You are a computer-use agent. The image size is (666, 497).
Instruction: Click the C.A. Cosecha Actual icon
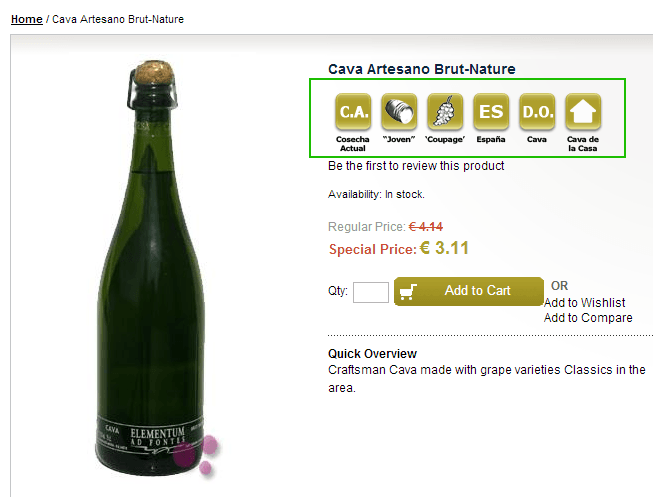[353, 112]
